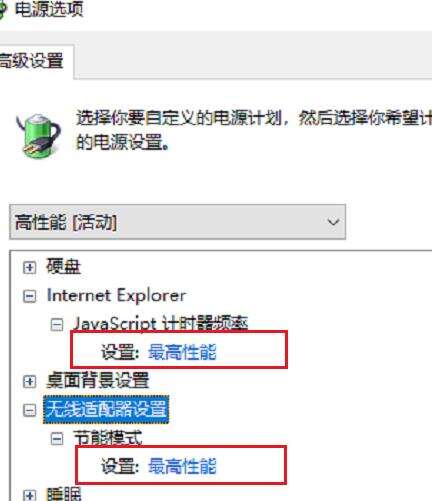
Task: Select highlighted 无线适配器设置 item
Action: [x=106, y=409]
